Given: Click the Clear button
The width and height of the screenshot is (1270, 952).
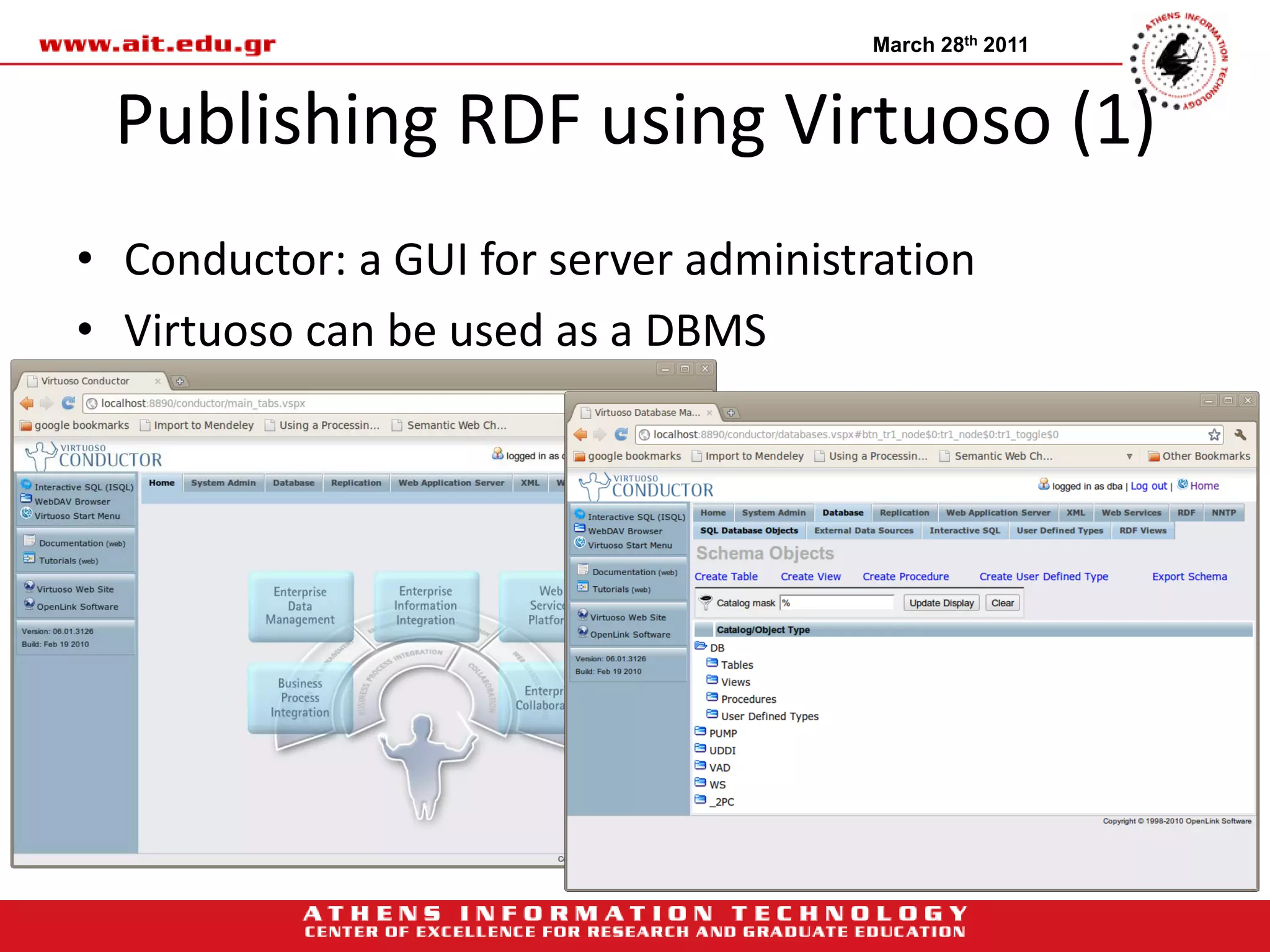Looking at the screenshot, I should [x=1002, y=603].
